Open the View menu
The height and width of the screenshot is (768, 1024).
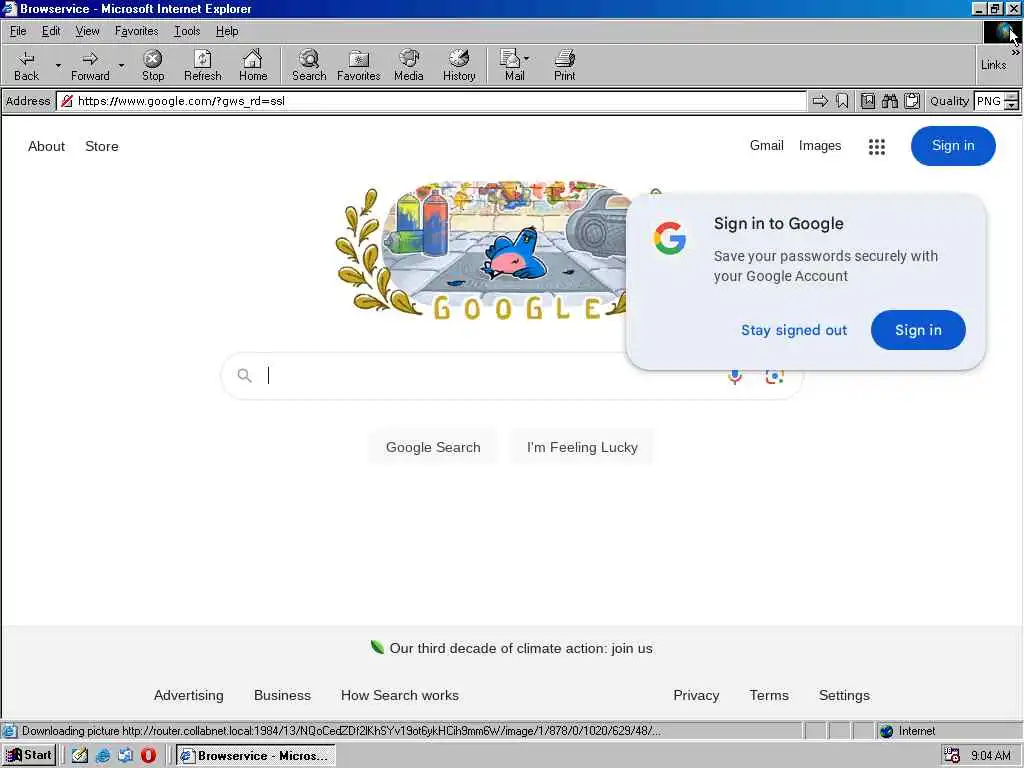88,31
